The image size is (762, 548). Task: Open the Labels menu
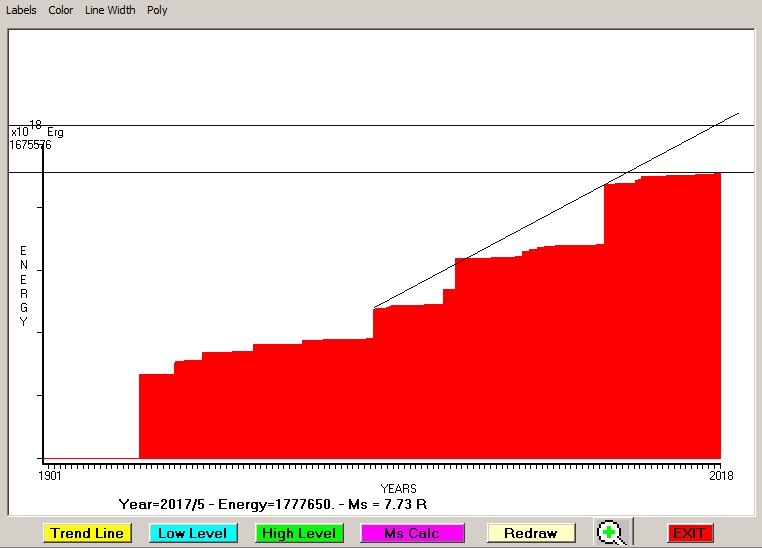pyautogui.click(x=21, y=10)
